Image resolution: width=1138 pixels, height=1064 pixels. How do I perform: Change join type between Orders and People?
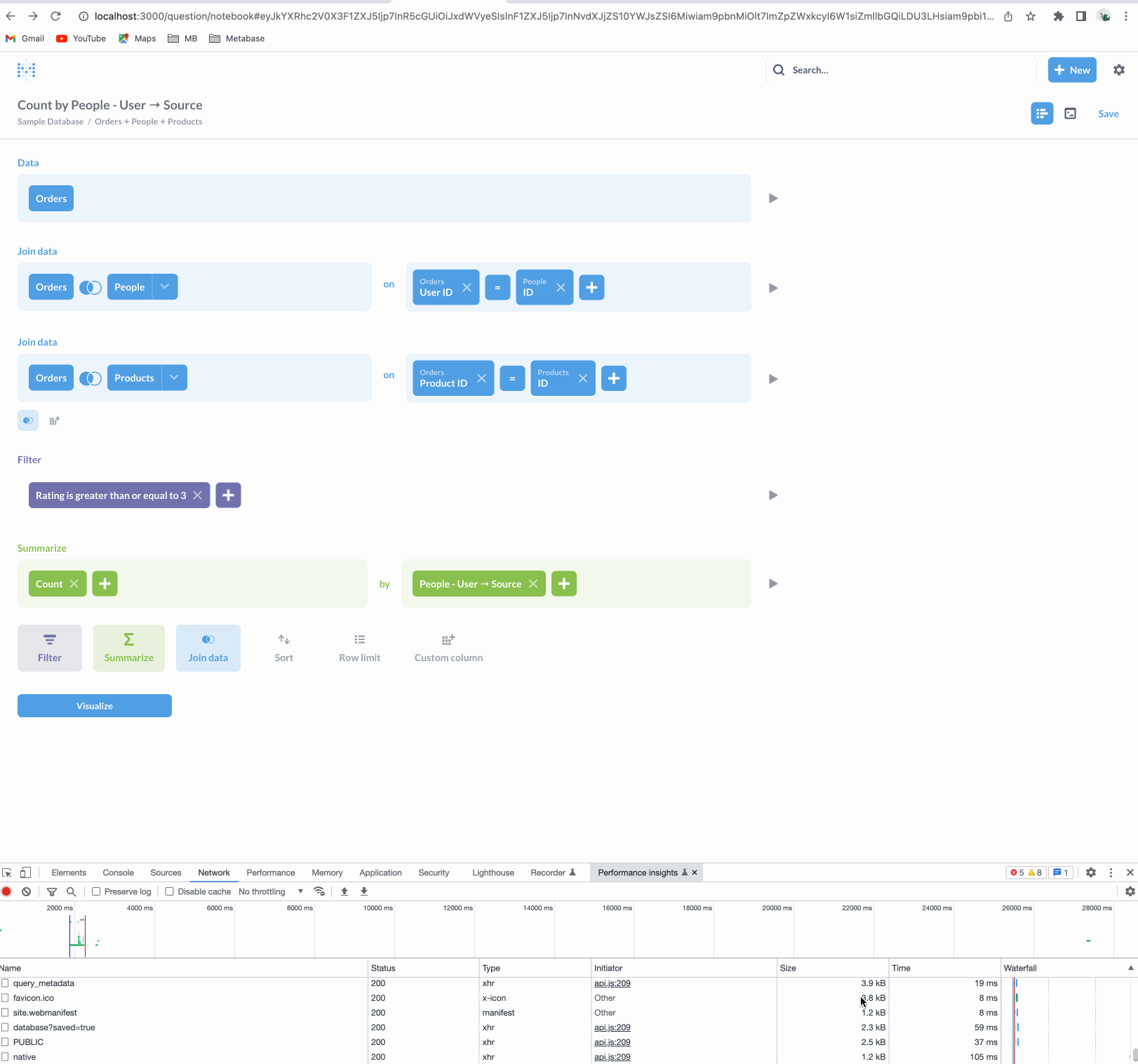click(x=91, y=287)
